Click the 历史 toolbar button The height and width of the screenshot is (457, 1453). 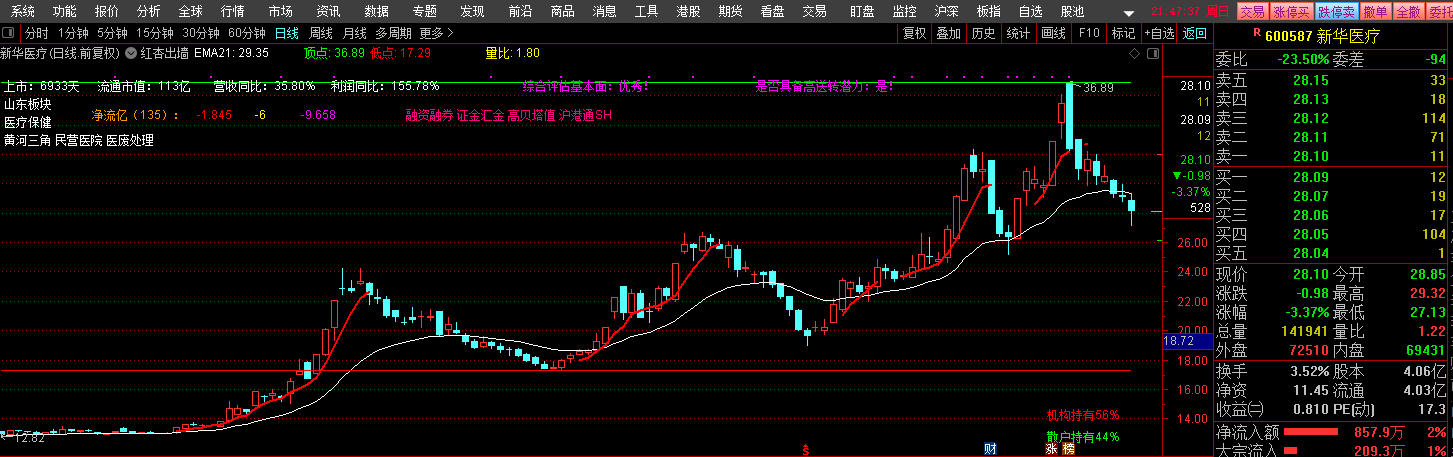(983, 33)
